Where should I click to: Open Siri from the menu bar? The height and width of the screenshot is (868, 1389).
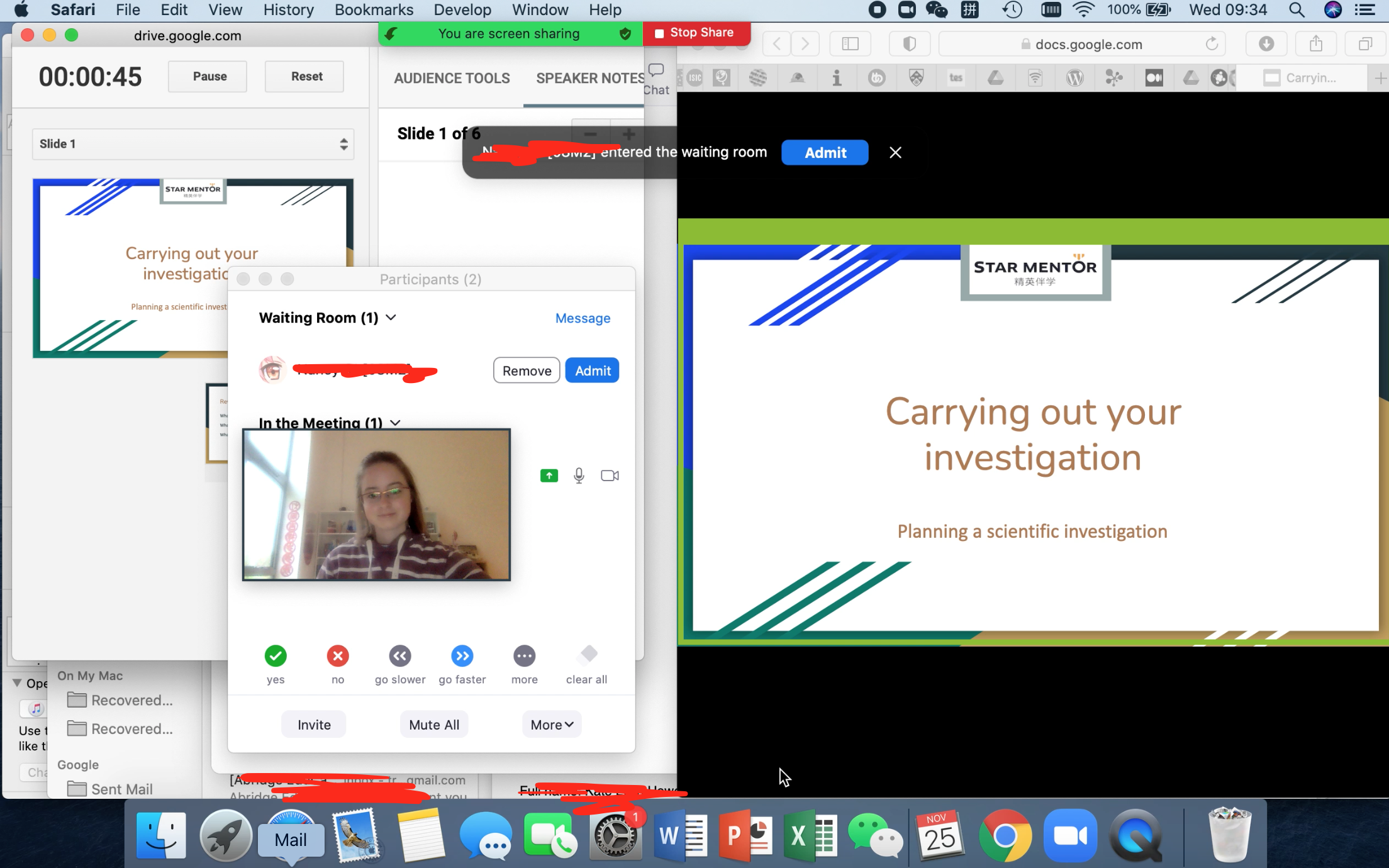pos(1332,9)
